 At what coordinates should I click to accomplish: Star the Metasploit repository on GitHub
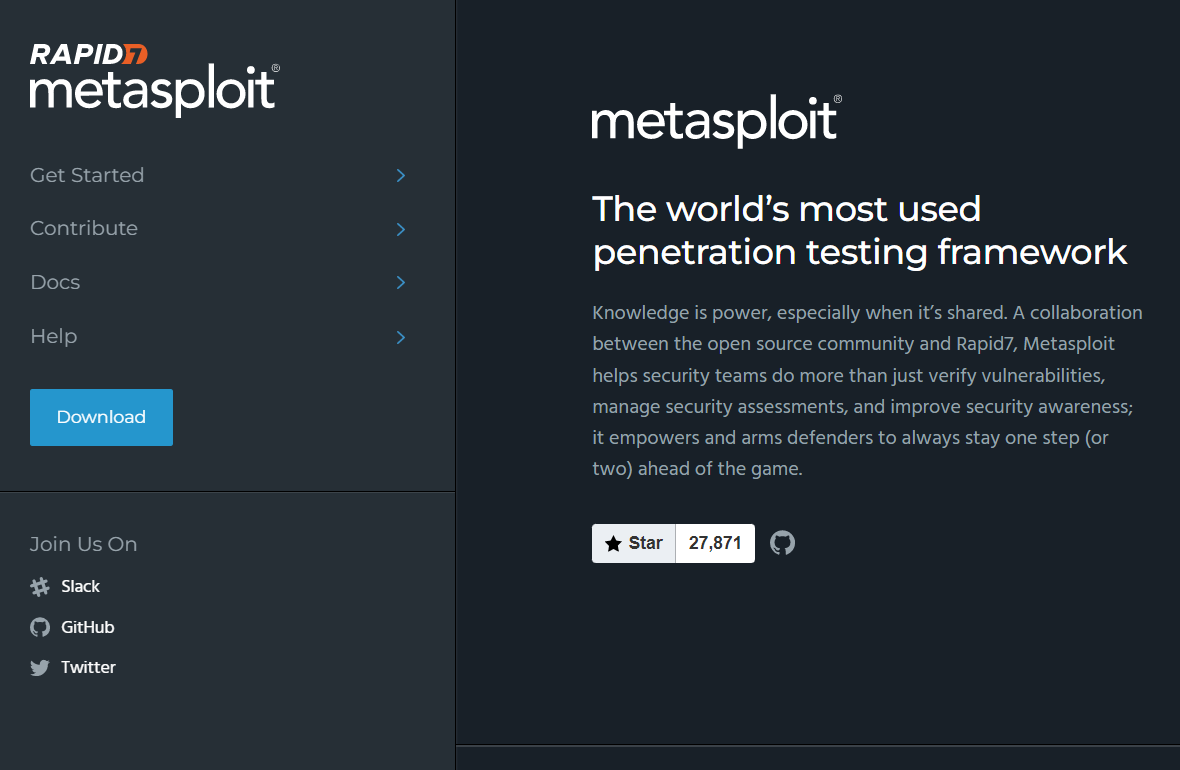pos(633,543)
